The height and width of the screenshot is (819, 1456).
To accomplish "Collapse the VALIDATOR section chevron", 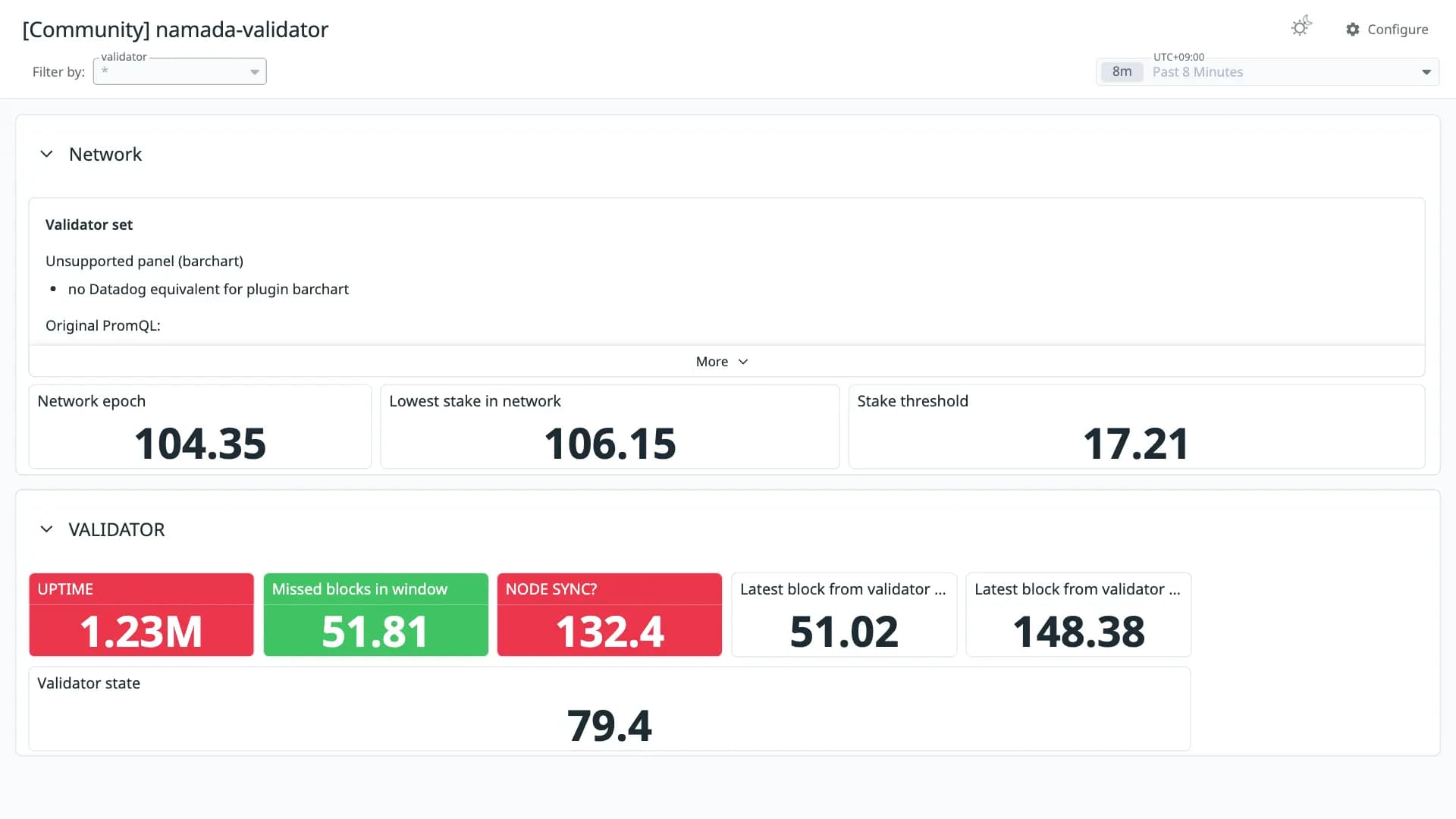I will (x=46, y=529).
